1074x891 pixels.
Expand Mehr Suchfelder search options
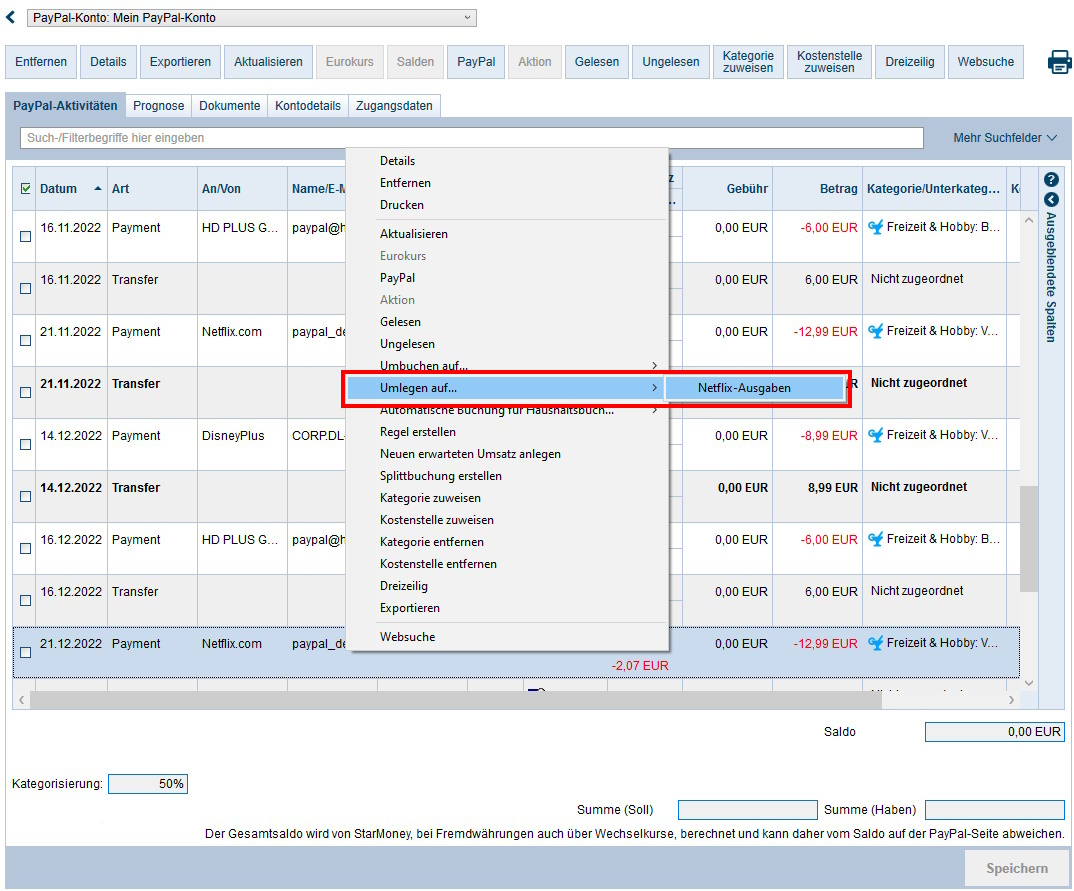click(1004, 138)
